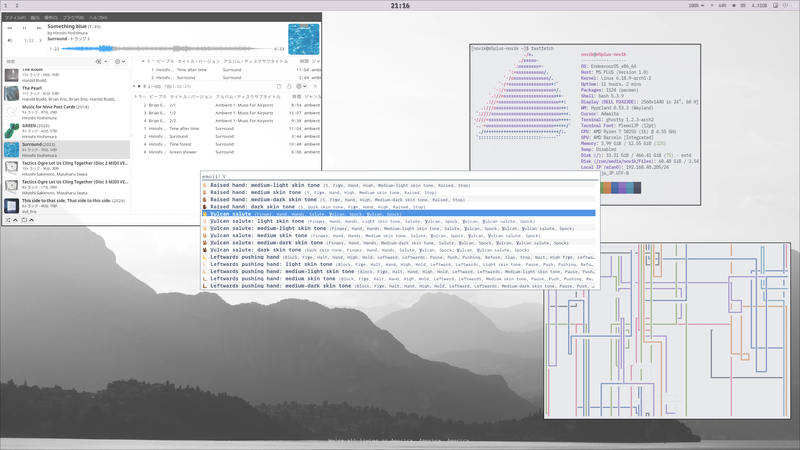Click the Something blue album cover art
This screenshot has height=450, width=800.
304,38
